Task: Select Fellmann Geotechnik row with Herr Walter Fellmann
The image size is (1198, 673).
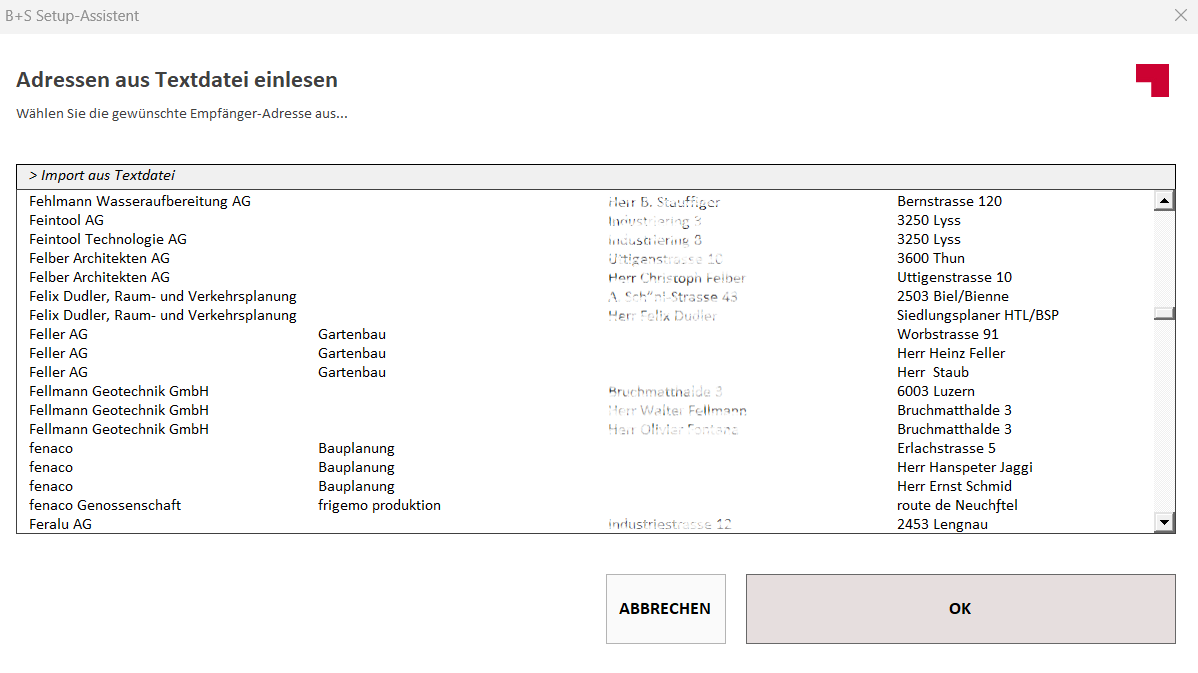Action: [x=585, y=410]
